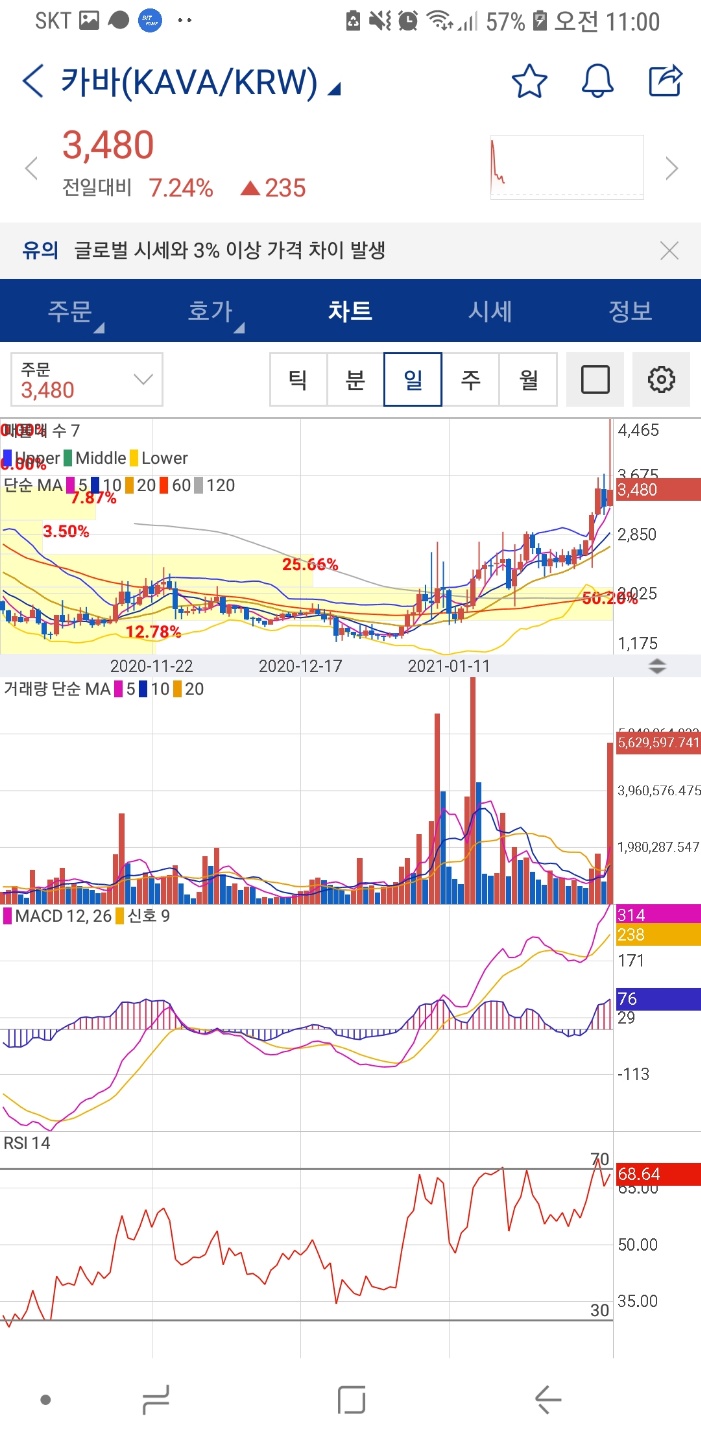Go to previous coin with left chevron
This screenshot has height=1440, width=701.
(x=31, y=168)
